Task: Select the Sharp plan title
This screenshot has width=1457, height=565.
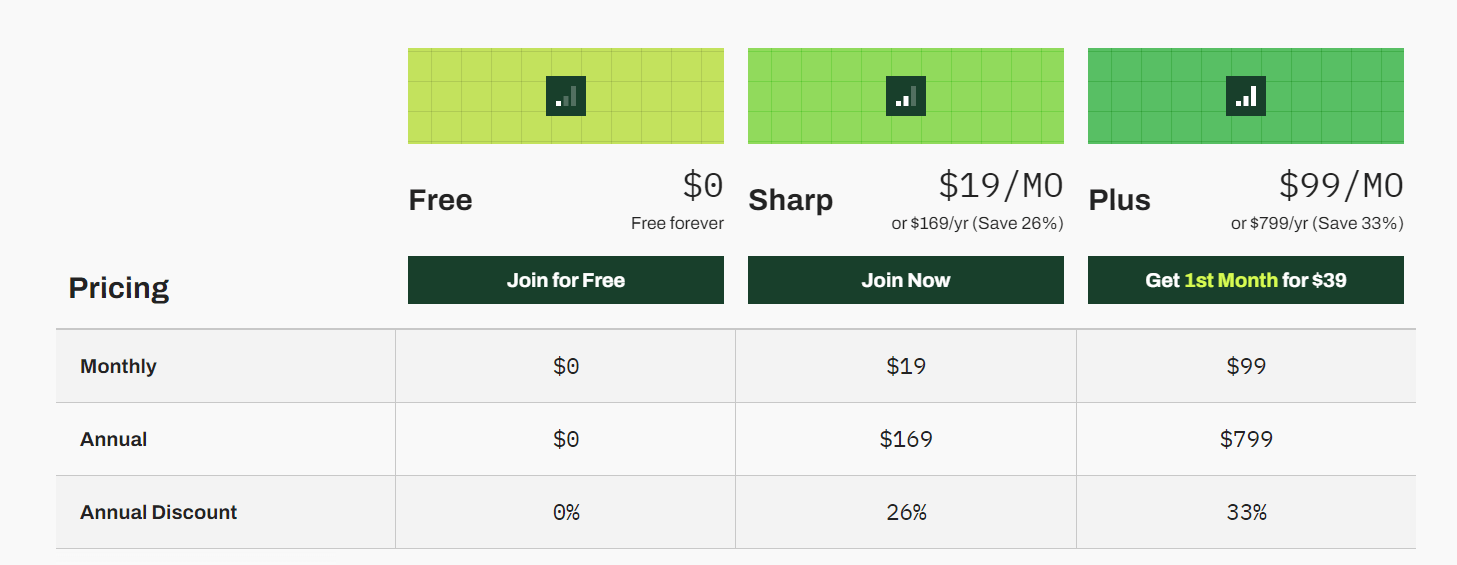Action: [790, 200]
